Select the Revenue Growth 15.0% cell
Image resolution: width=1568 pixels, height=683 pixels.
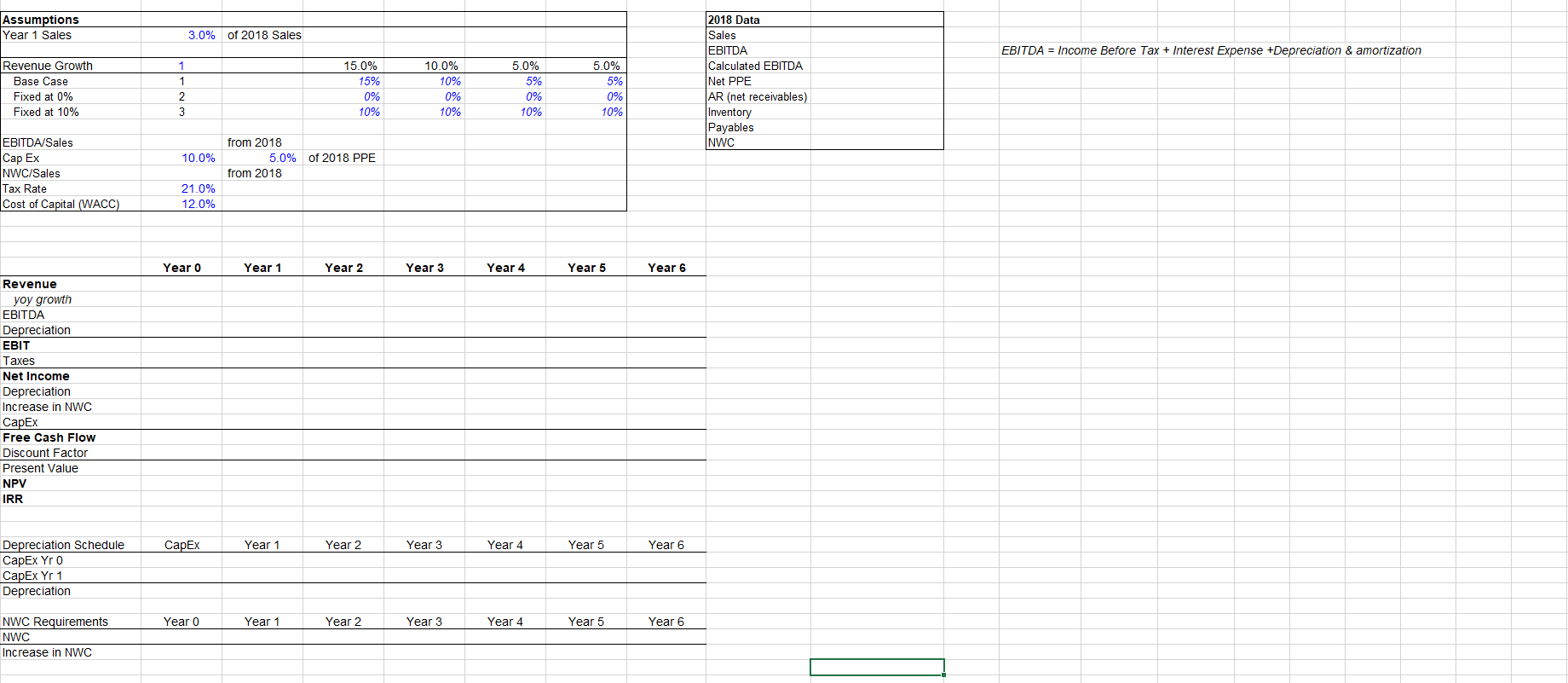coord(360,66)
